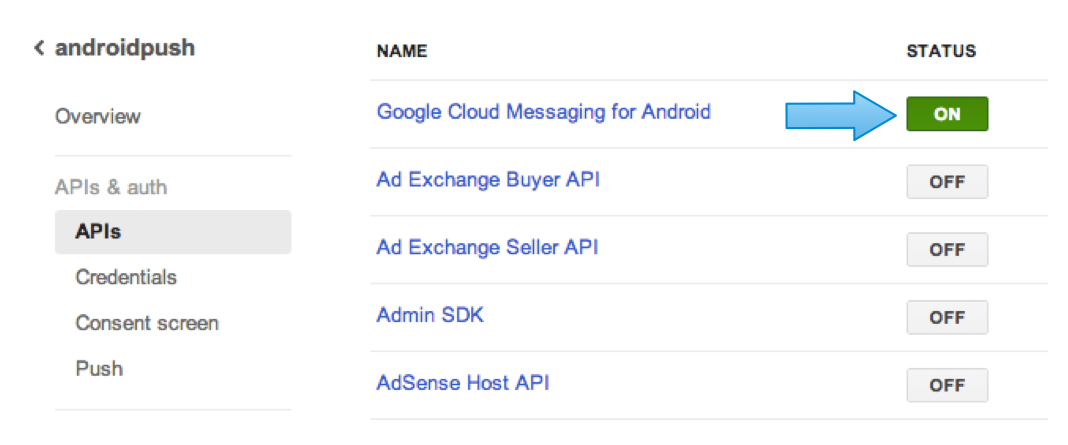Click the NAME column header
Image resolution: width=1068 pixels, height=445 pixels.
(x=401, y=50)
